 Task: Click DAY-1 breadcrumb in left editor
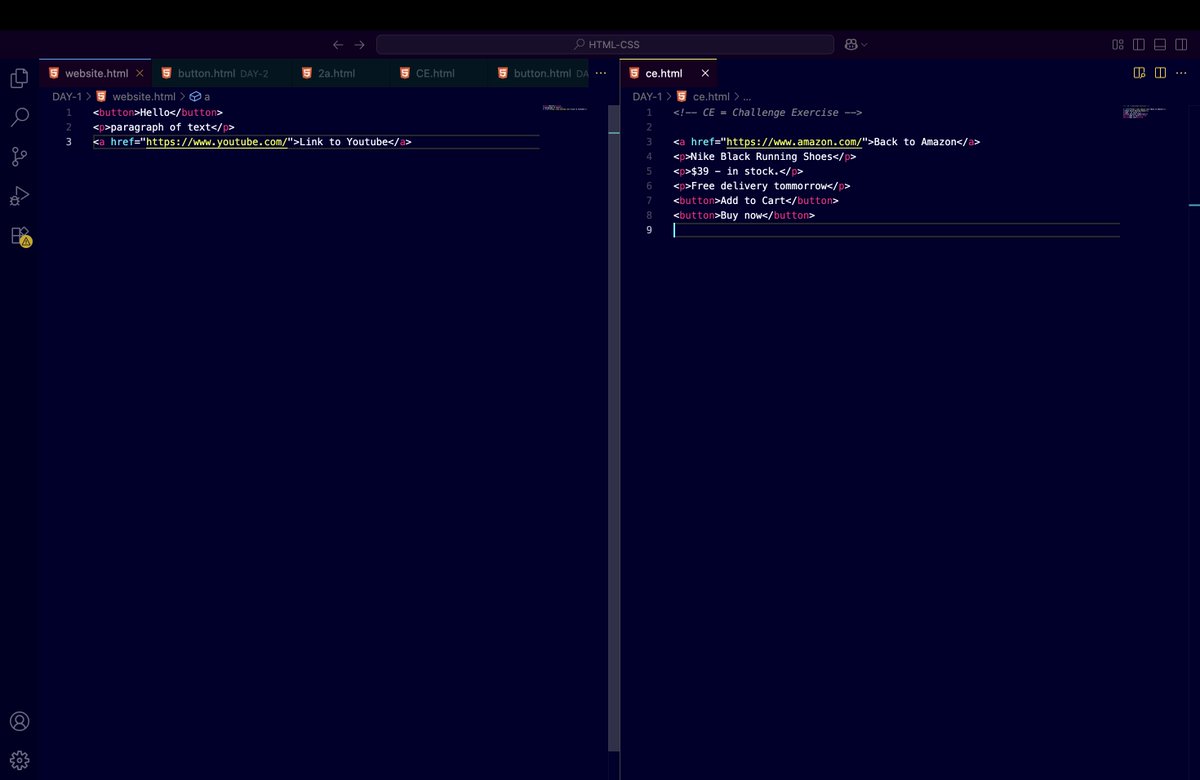(x=67, y=97)
